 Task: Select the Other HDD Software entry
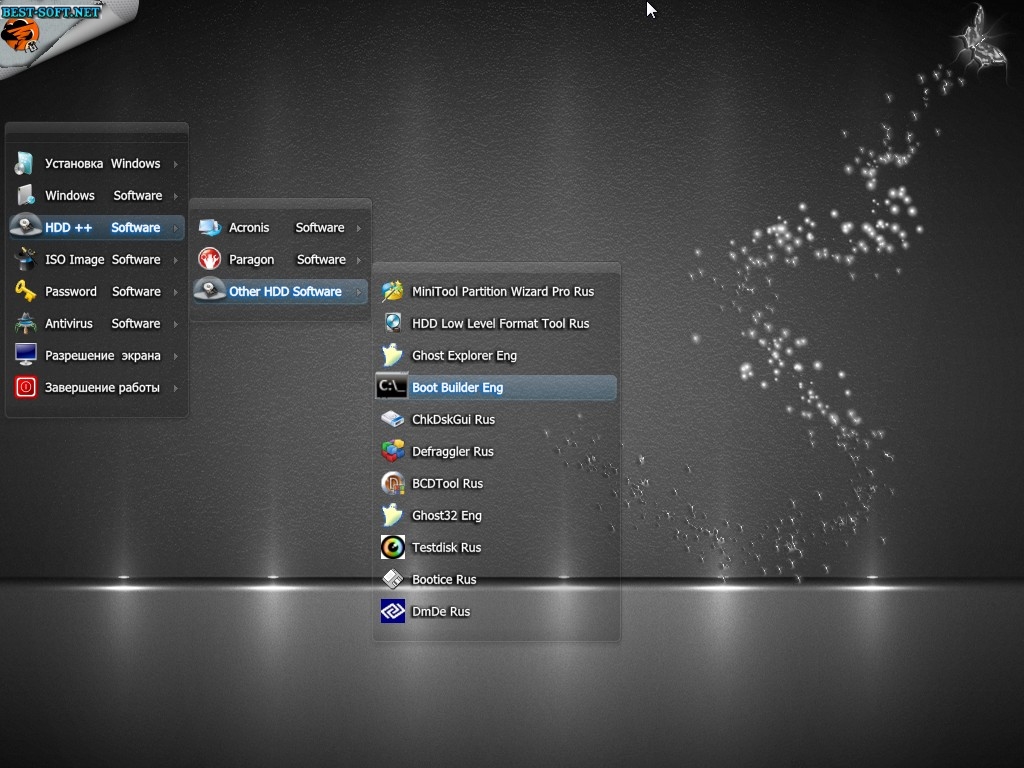(280, 291)
